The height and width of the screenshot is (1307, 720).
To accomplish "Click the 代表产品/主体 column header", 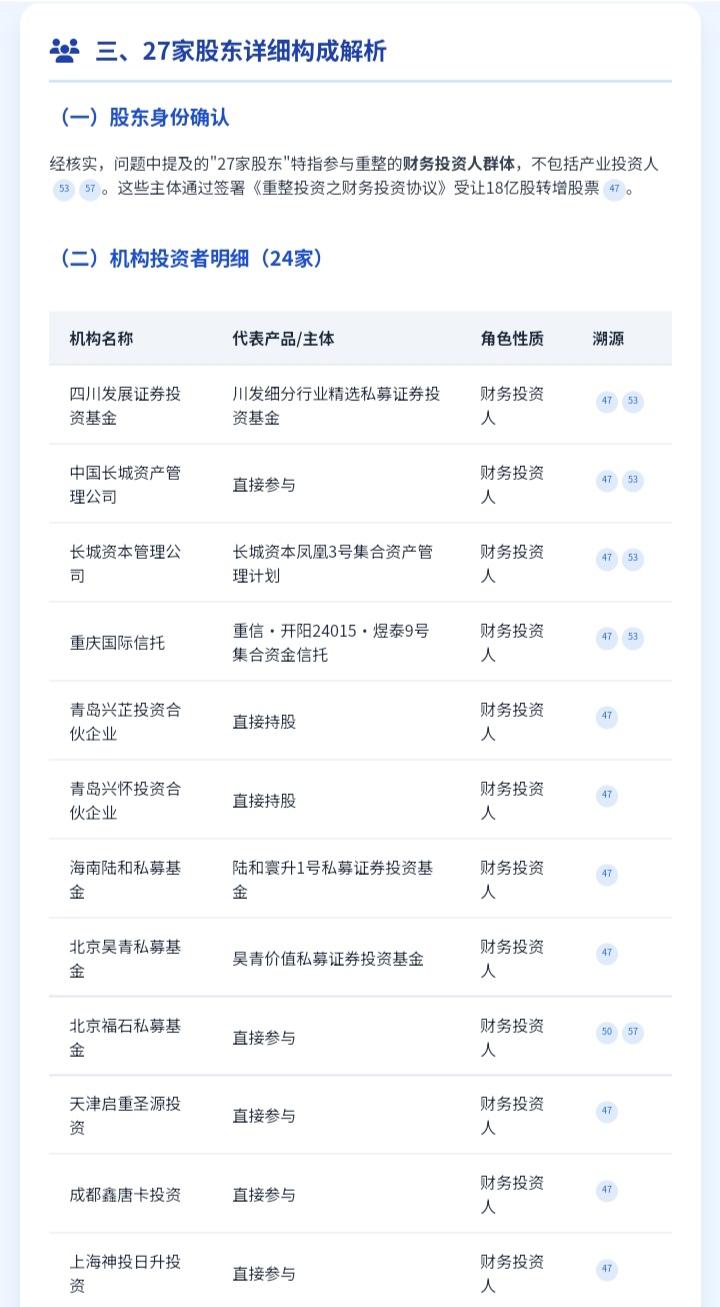I will (283, 338).
